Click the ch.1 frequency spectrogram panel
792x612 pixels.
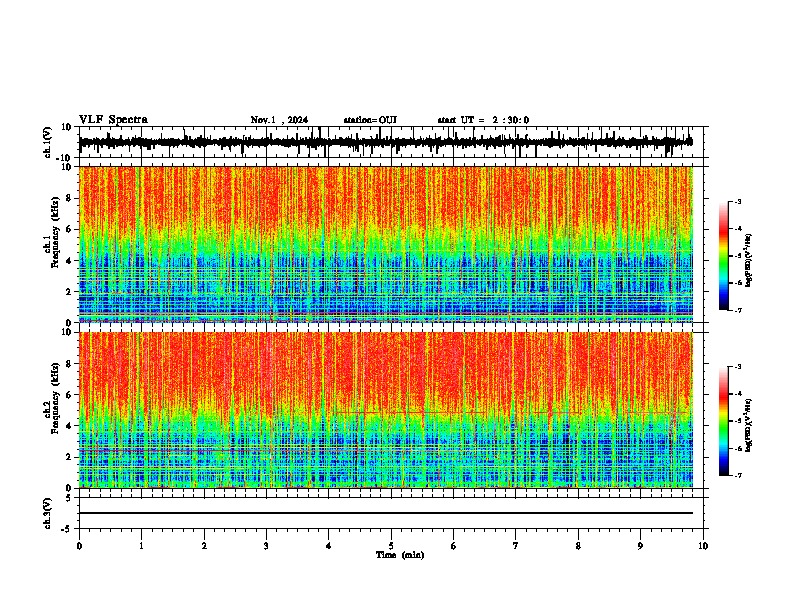385,244
